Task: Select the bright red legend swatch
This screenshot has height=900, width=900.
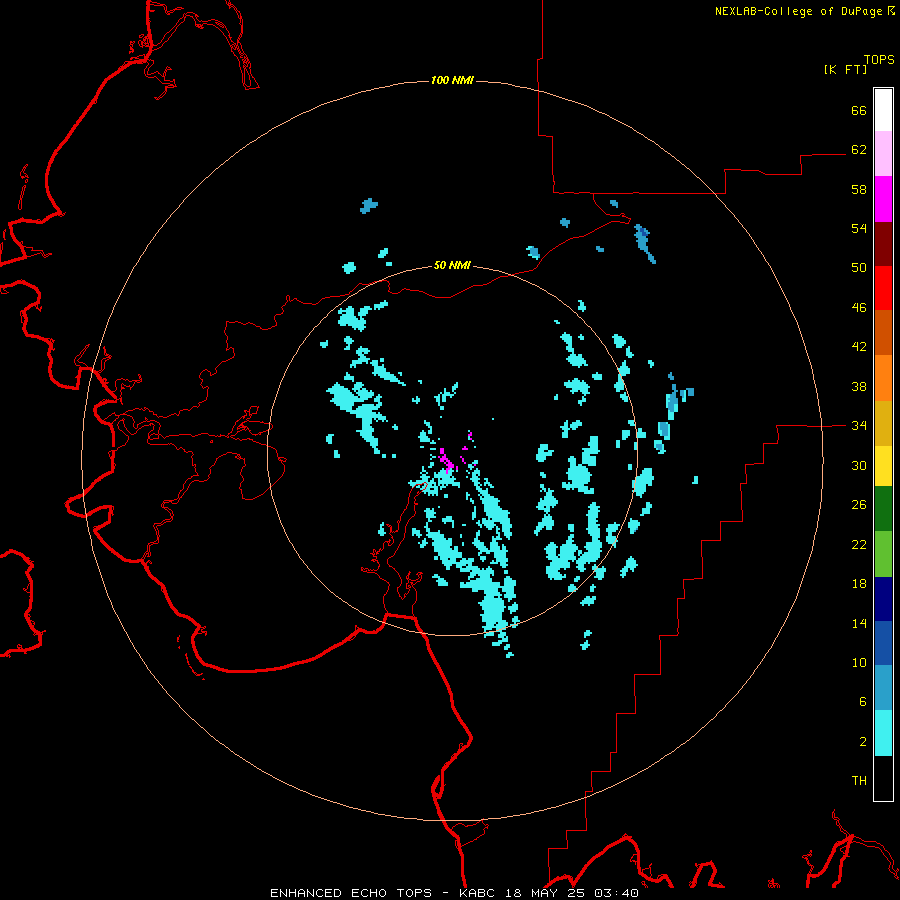Action: [x=883, y=288]
